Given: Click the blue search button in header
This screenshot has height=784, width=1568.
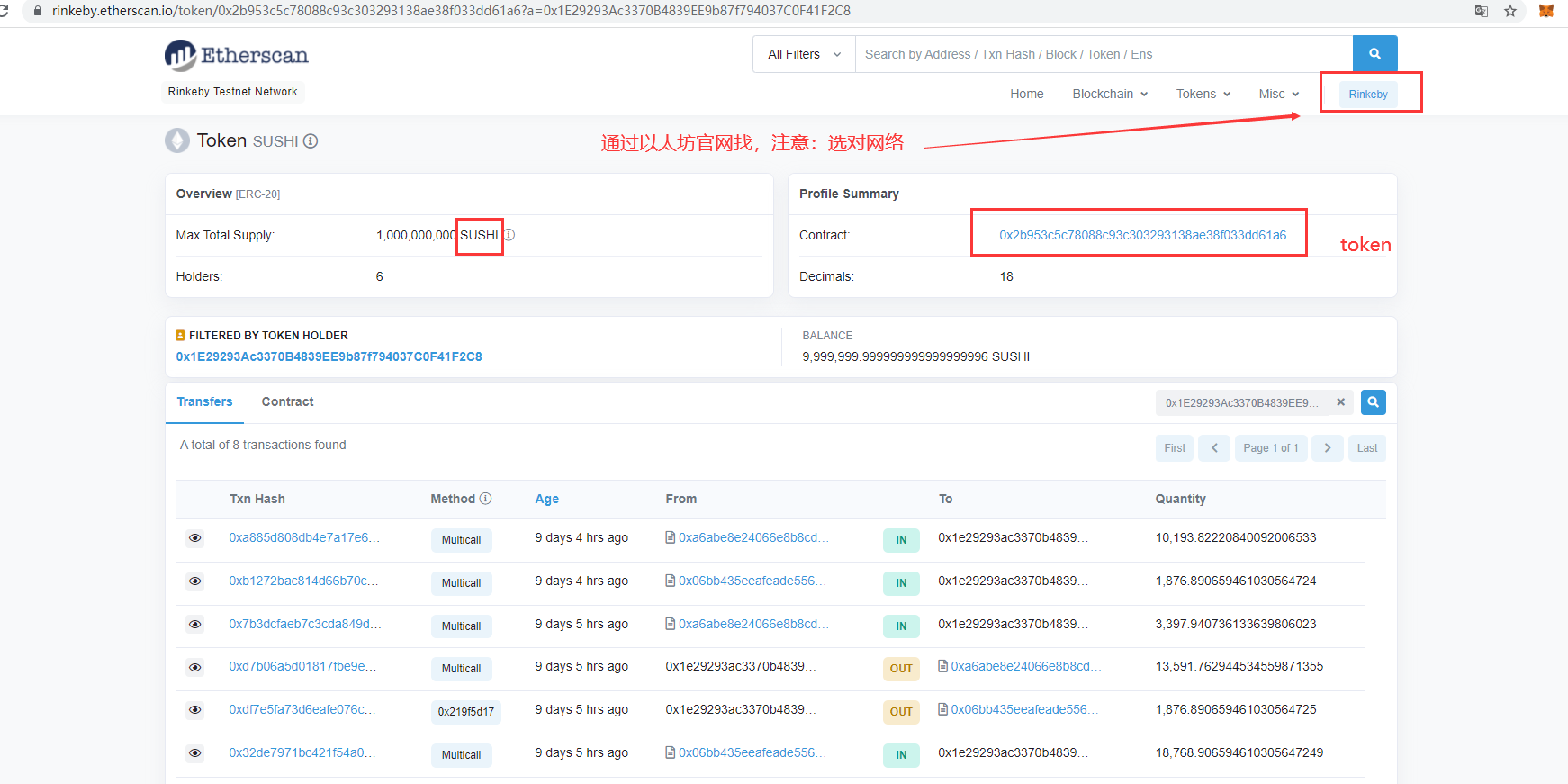Looking at the screenshot, I should click(x=1374, y=54).
